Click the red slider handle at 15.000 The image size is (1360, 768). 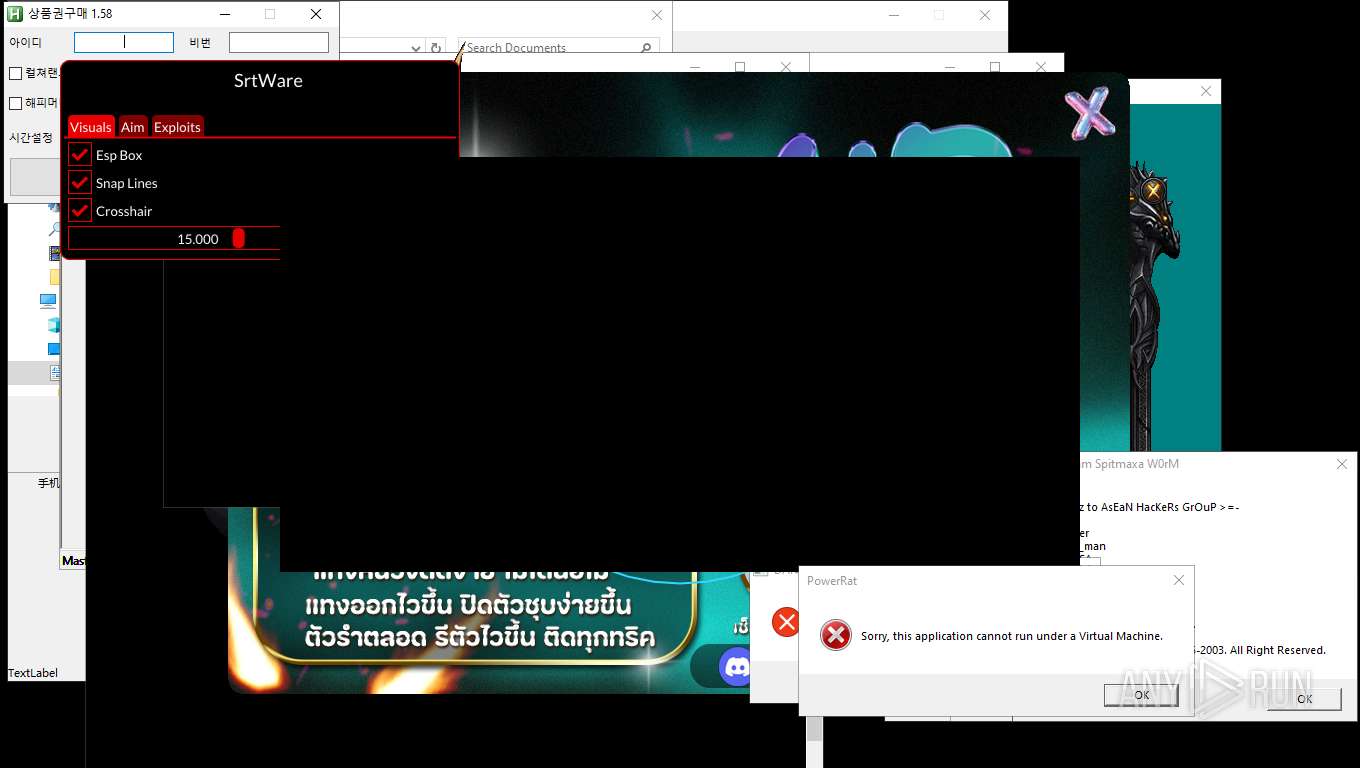coord(238,238)
